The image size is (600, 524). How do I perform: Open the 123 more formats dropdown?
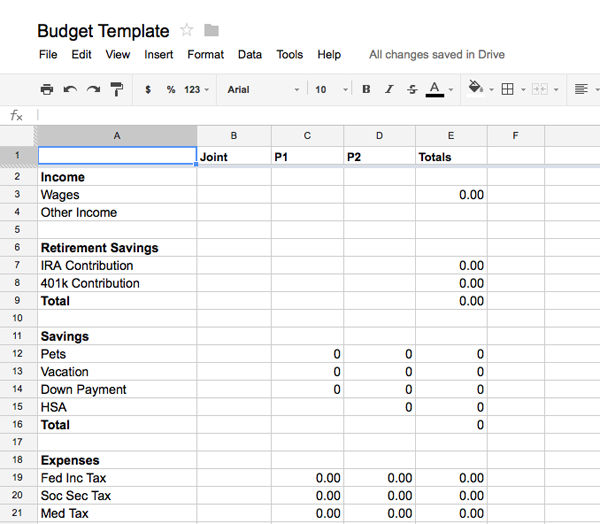pyautogui.click(x=196, y=90)
